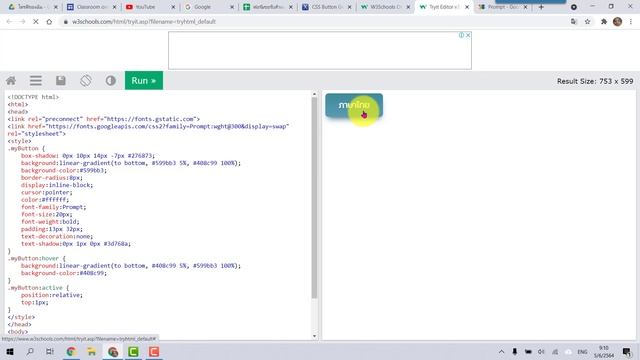This screenshot has width=640, height=360.
Task: Close the advertisement banner
Action: [468, 35]
